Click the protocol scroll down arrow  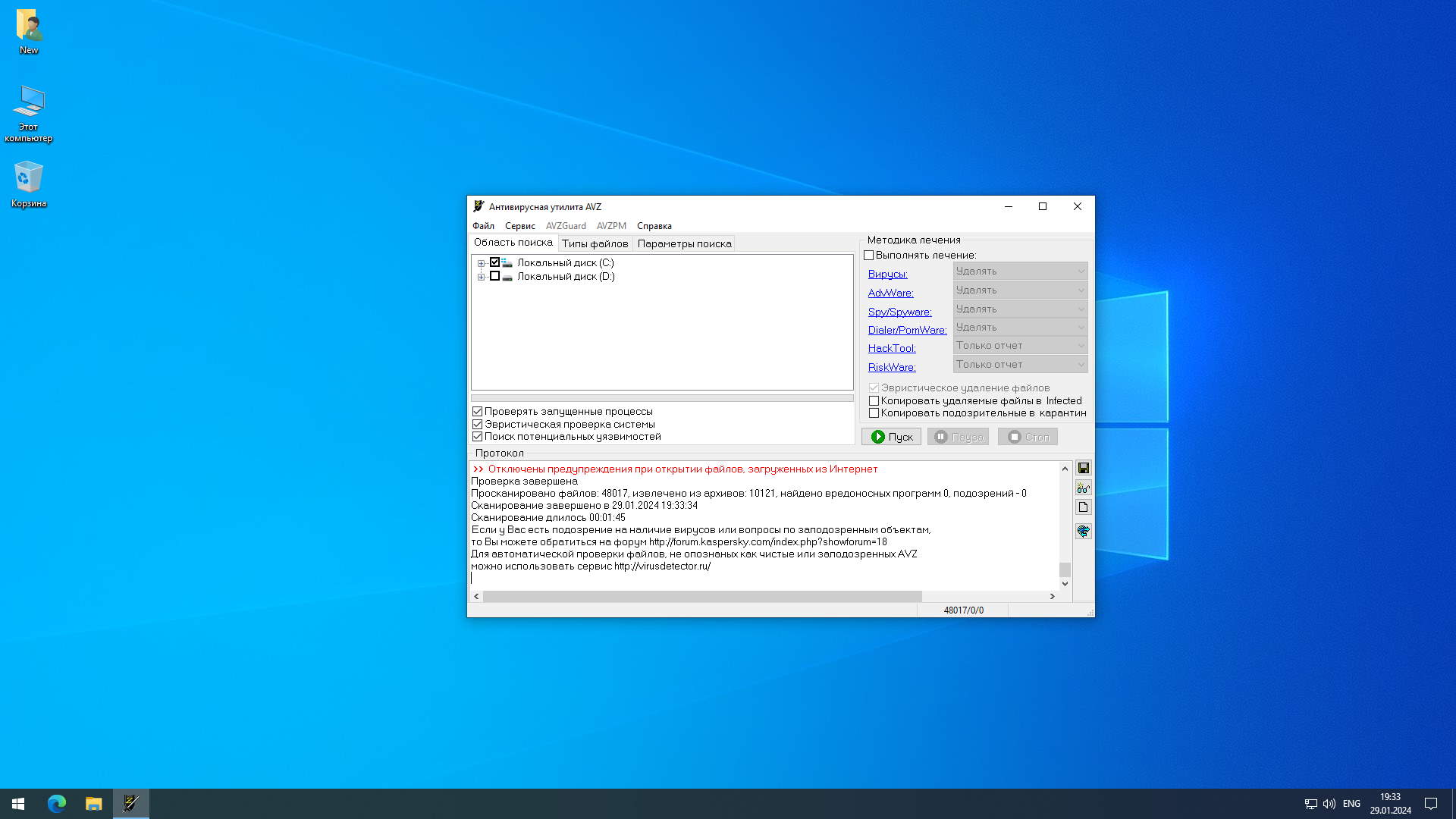coord(1065,584)
